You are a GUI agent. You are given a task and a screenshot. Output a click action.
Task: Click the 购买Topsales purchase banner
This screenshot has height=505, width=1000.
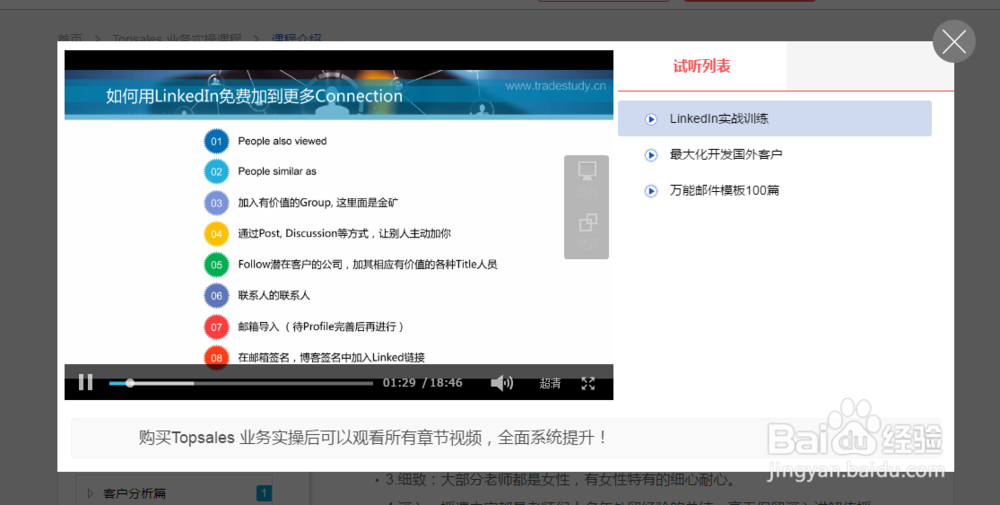pos(505,438)
